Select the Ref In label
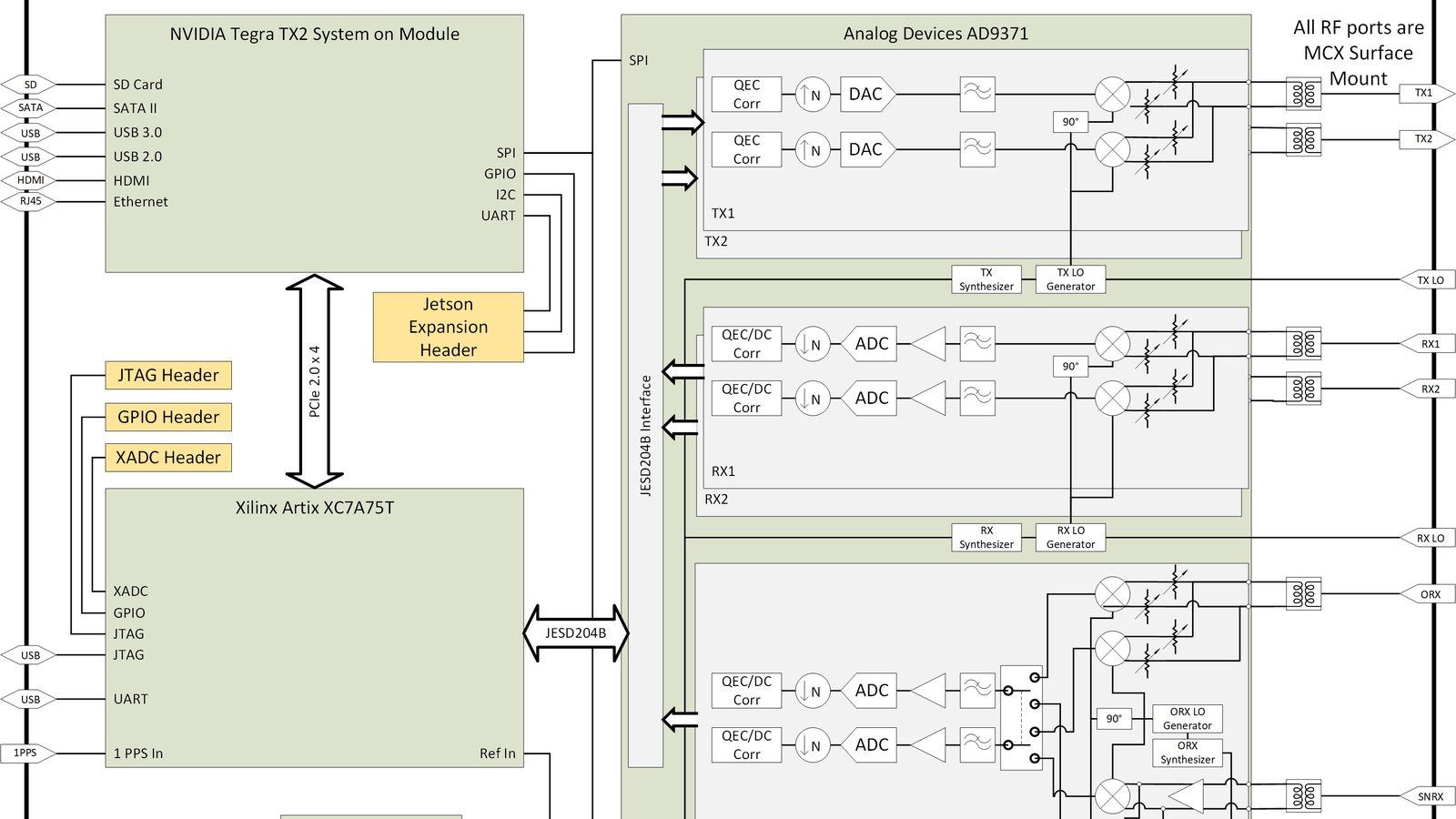This screenshot has height=819, width=1456. (x=498, y=753)
